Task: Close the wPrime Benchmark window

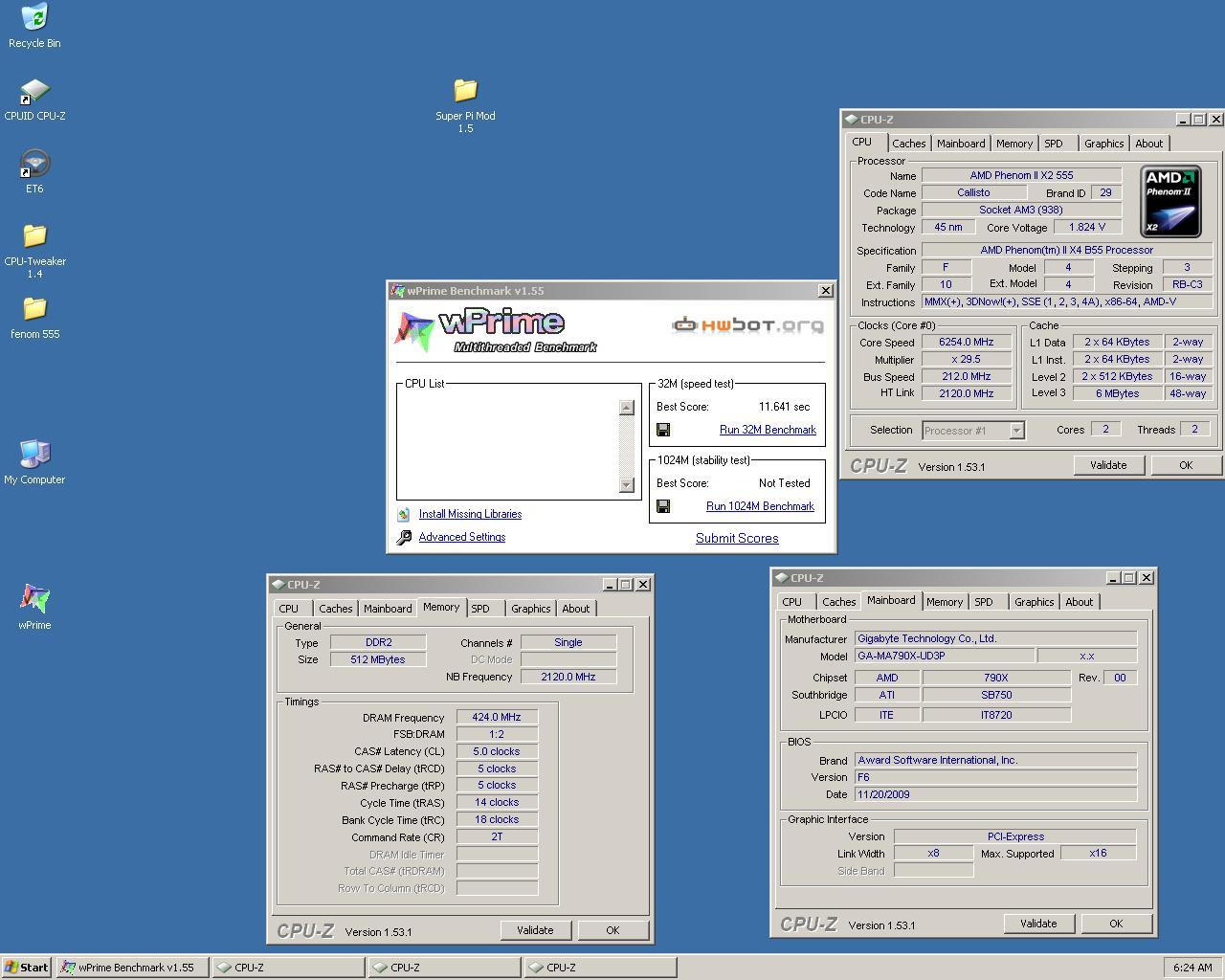Action: (x=826, y=291)
